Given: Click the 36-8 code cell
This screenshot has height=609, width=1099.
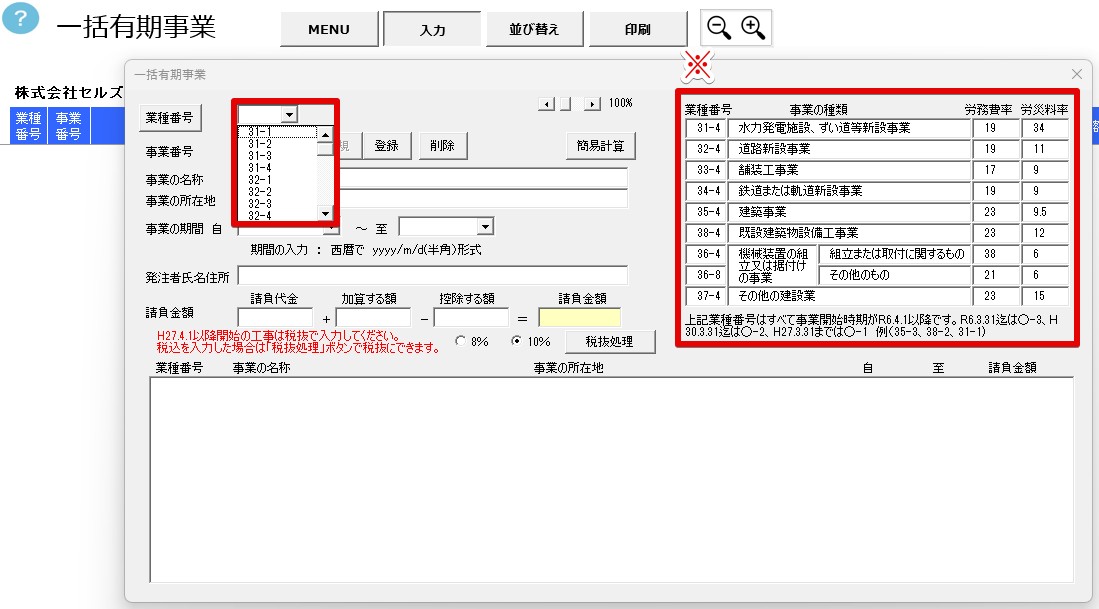Looking at the screenshot, I should (x=706, y=275).
